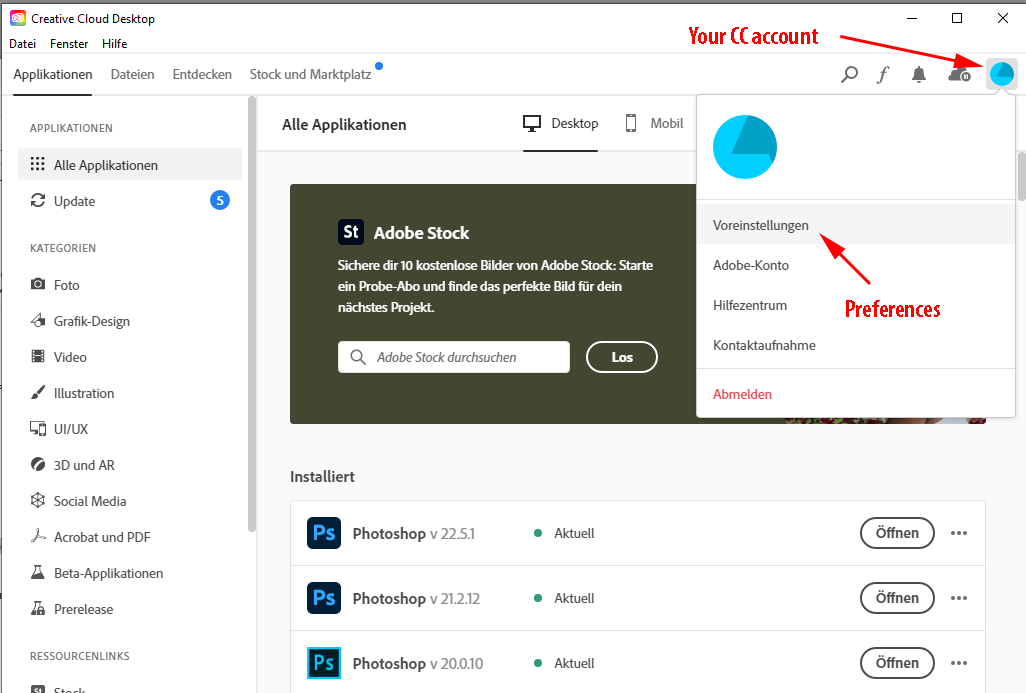Switch to the Mobil tab

tap(667, 124)
